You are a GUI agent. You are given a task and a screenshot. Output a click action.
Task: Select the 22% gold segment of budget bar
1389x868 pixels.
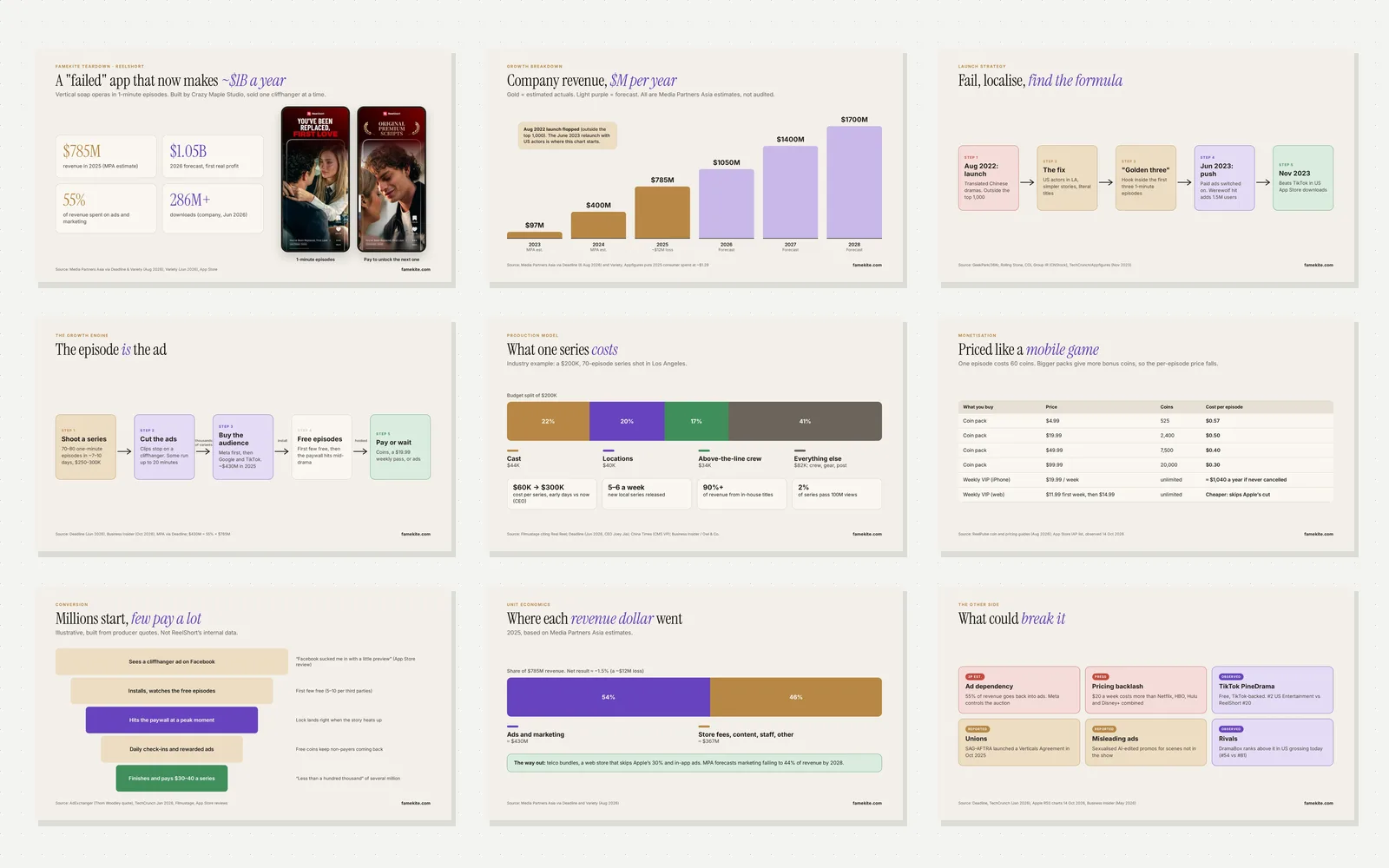[548, 421]
